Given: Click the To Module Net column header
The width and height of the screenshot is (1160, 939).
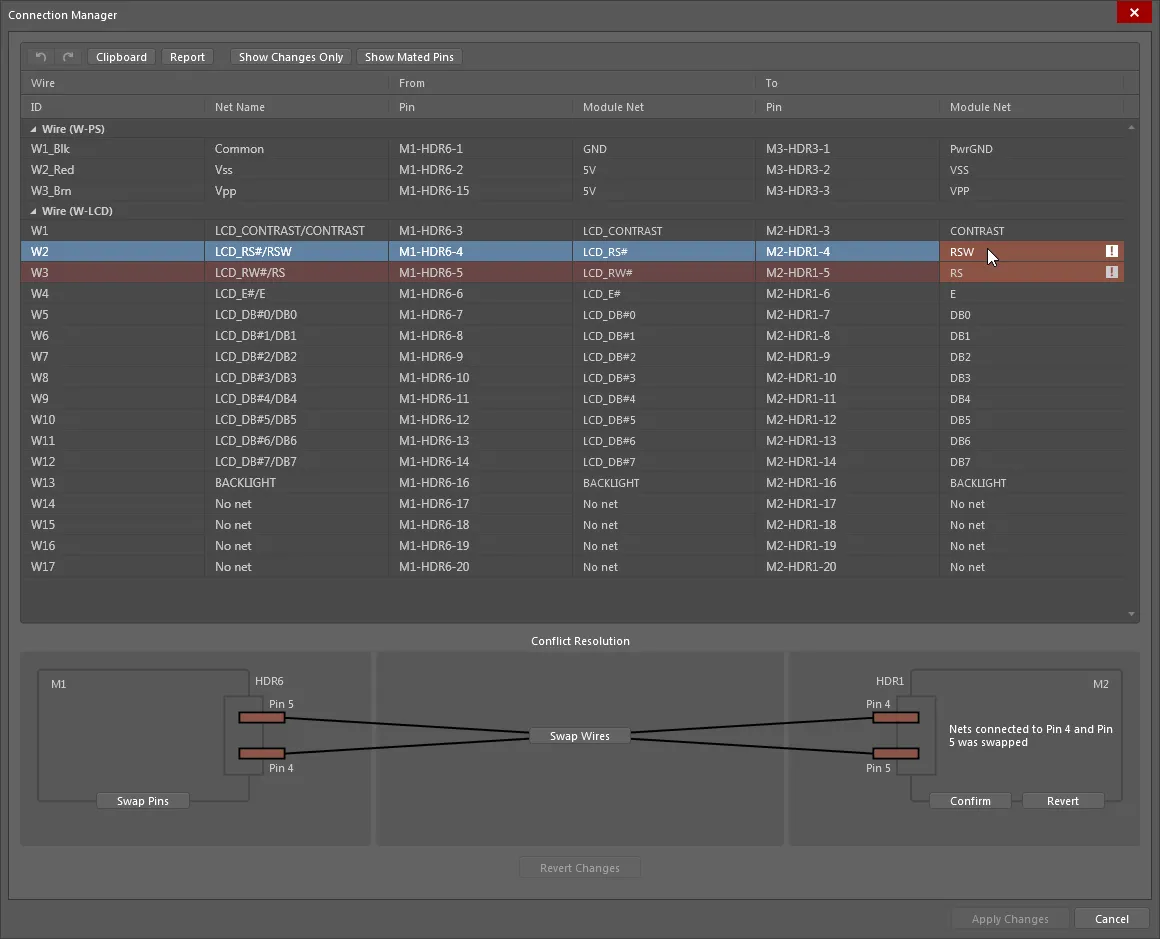Looking at the screenshot, I should (1031, 107).
